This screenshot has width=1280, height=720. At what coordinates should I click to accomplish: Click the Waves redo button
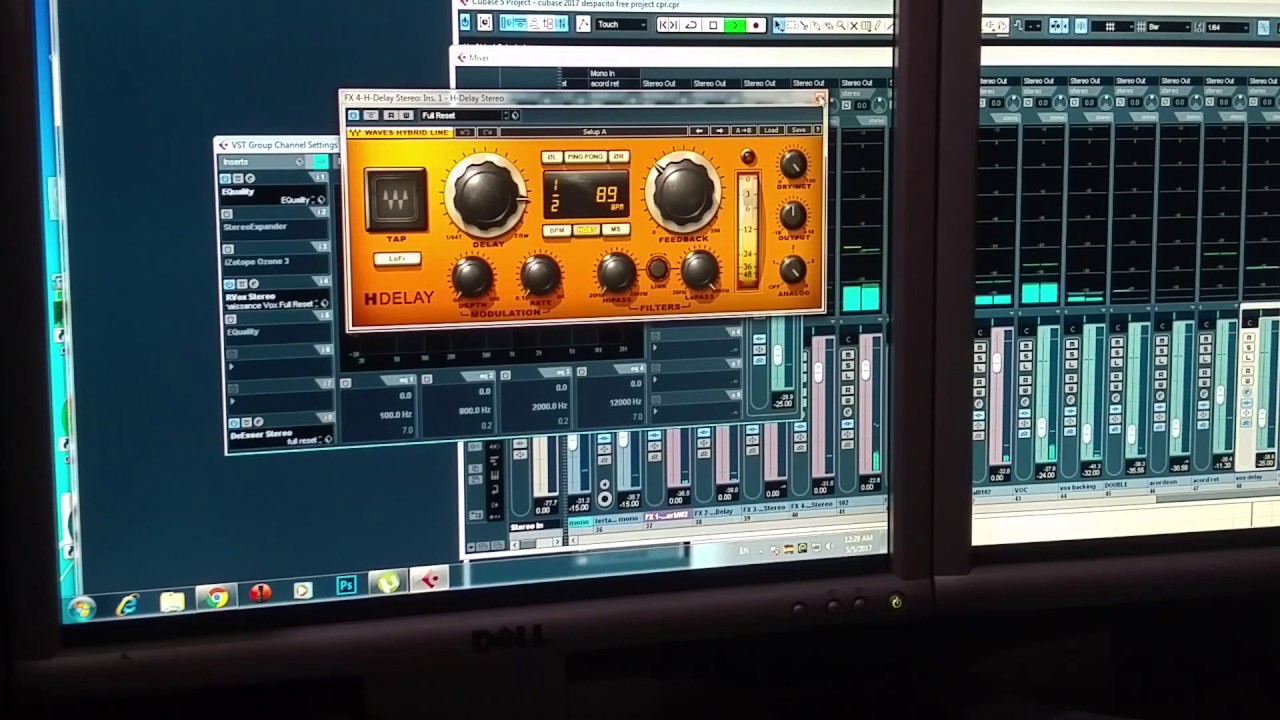point(488,132)
